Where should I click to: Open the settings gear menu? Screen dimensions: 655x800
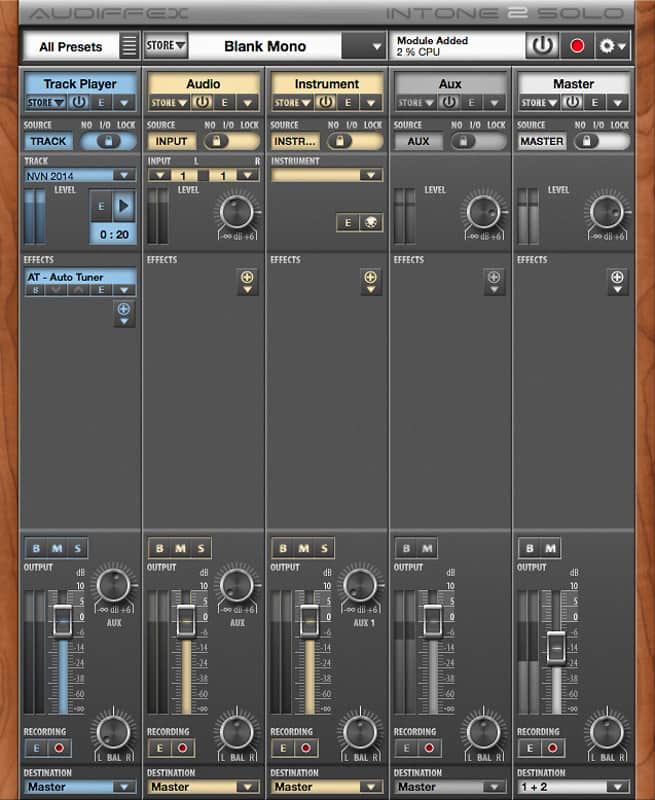click(x=612, y=46)
